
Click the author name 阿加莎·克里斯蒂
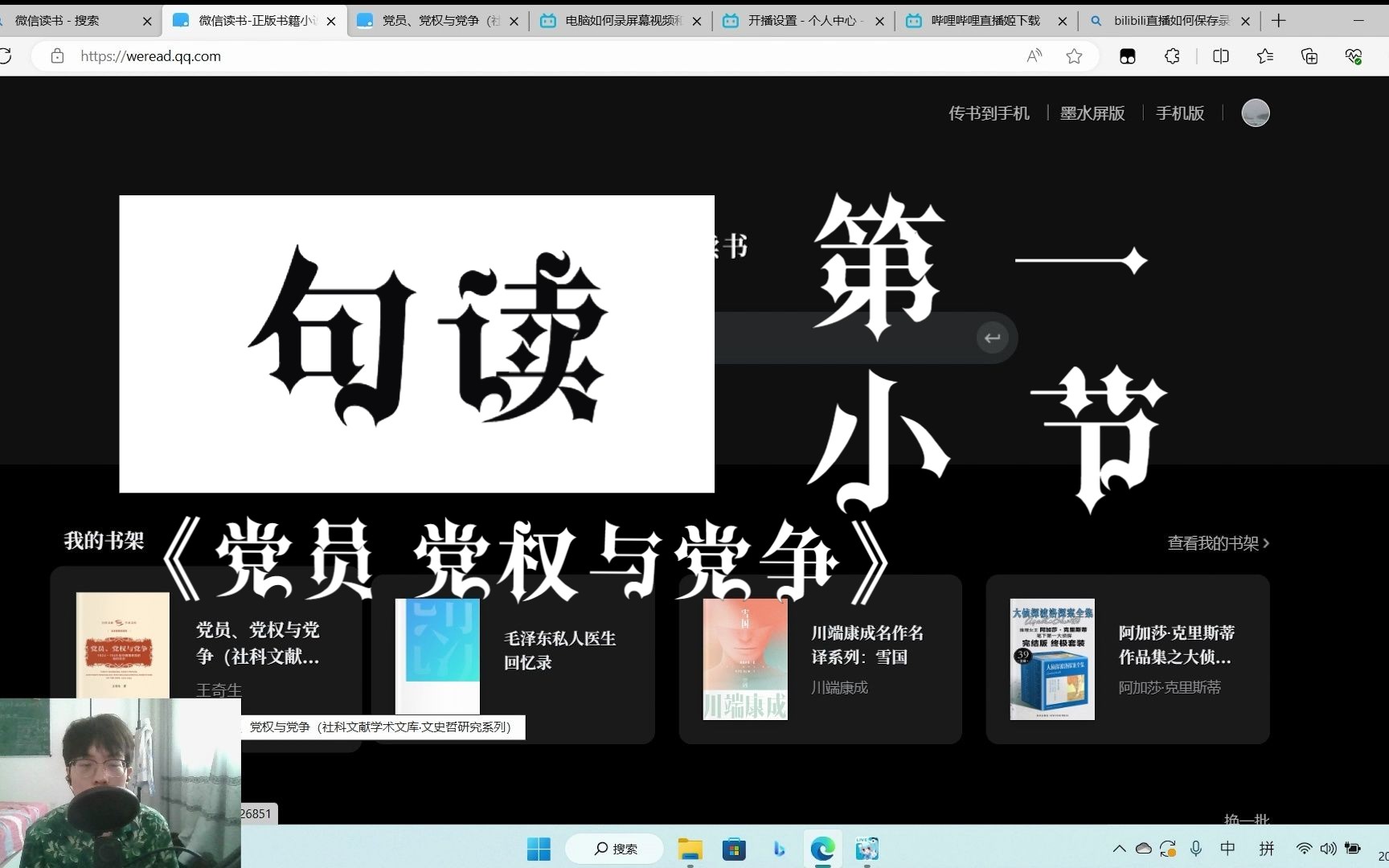1170,688
